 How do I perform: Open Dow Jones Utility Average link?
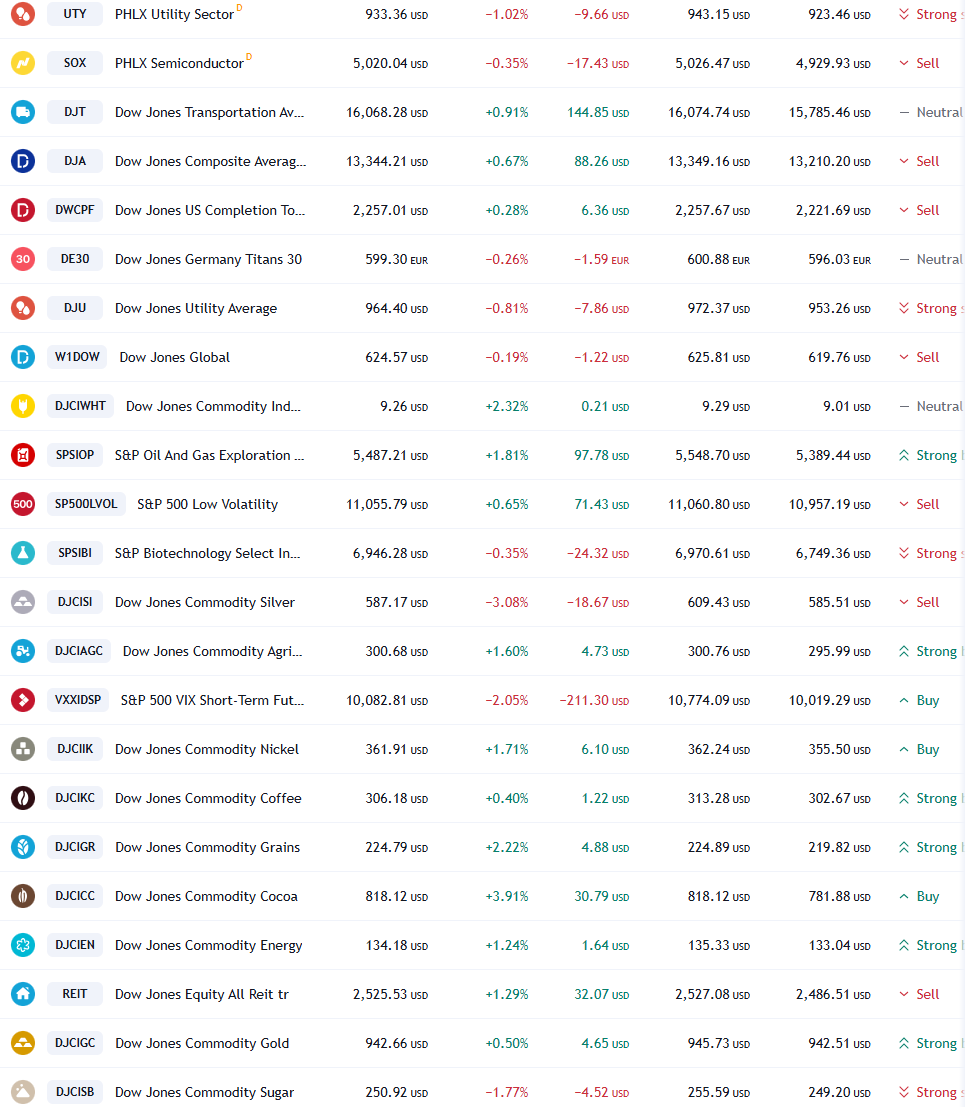196,309
